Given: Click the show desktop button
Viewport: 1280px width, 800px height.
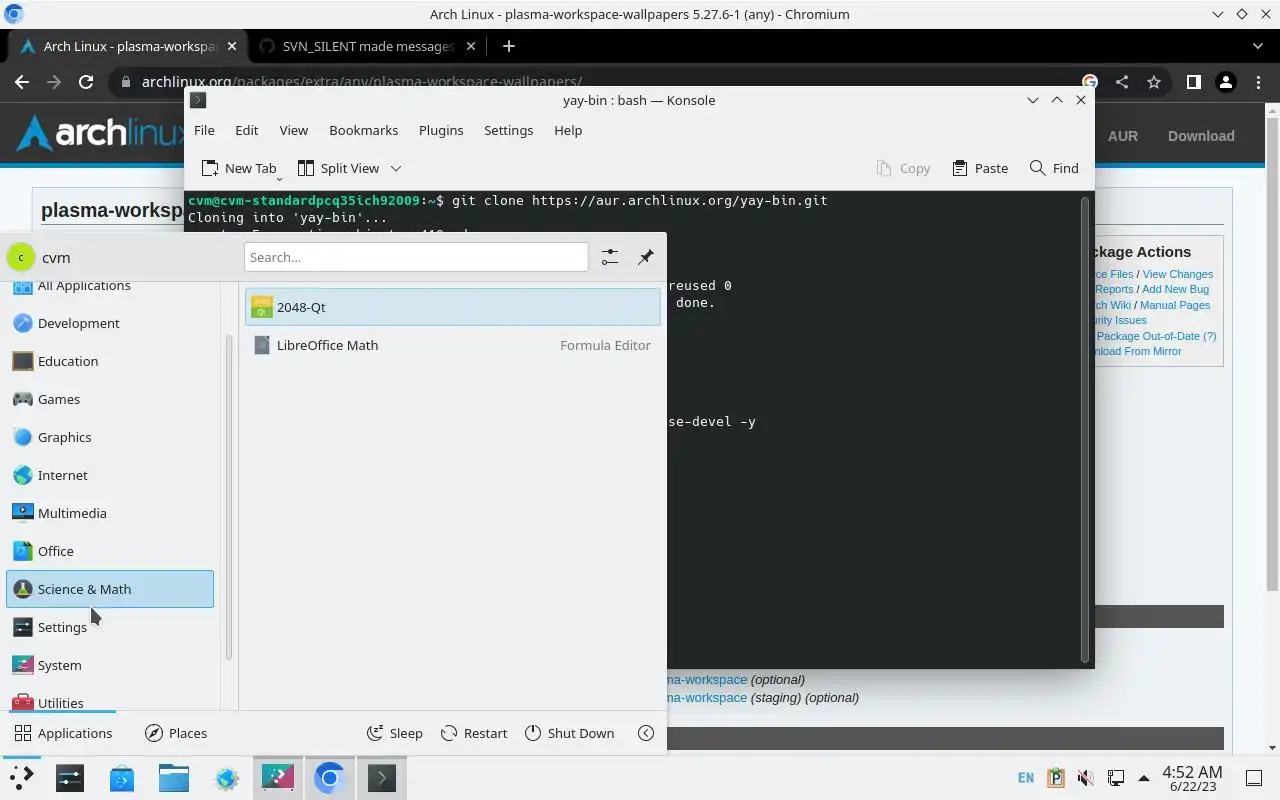Looking at the screenshot, I should tap(1253, 778).
